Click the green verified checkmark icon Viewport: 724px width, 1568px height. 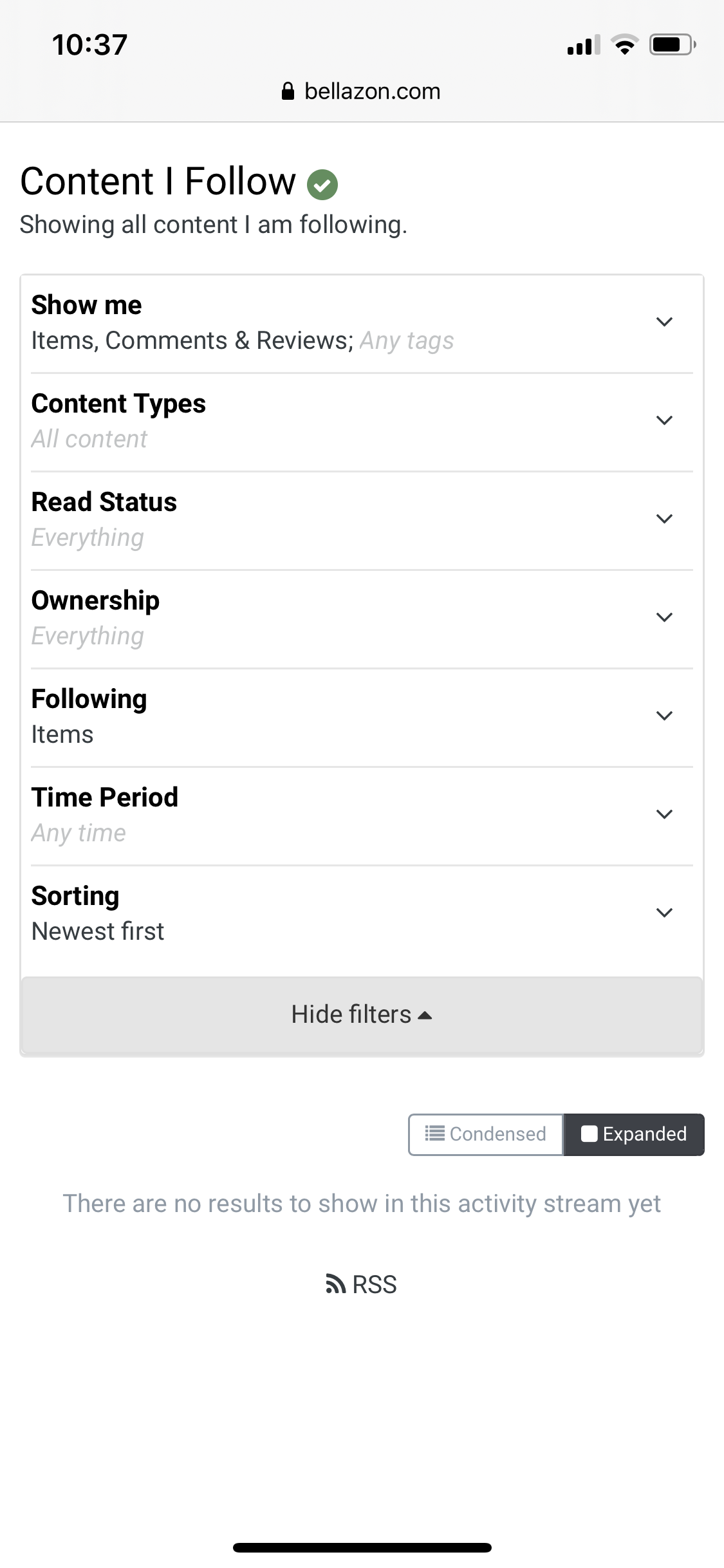tap(322, 185)
